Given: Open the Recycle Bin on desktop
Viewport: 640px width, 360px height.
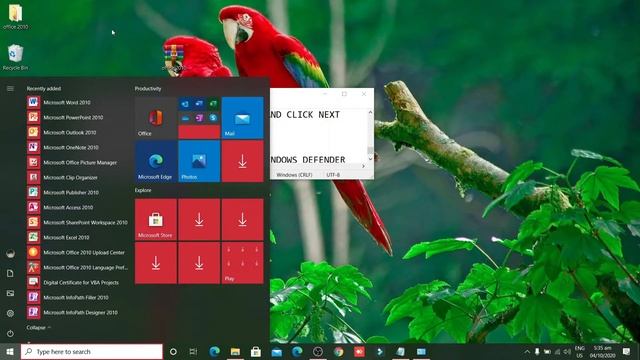Looking at the screenshot, I should pos(16,57).
